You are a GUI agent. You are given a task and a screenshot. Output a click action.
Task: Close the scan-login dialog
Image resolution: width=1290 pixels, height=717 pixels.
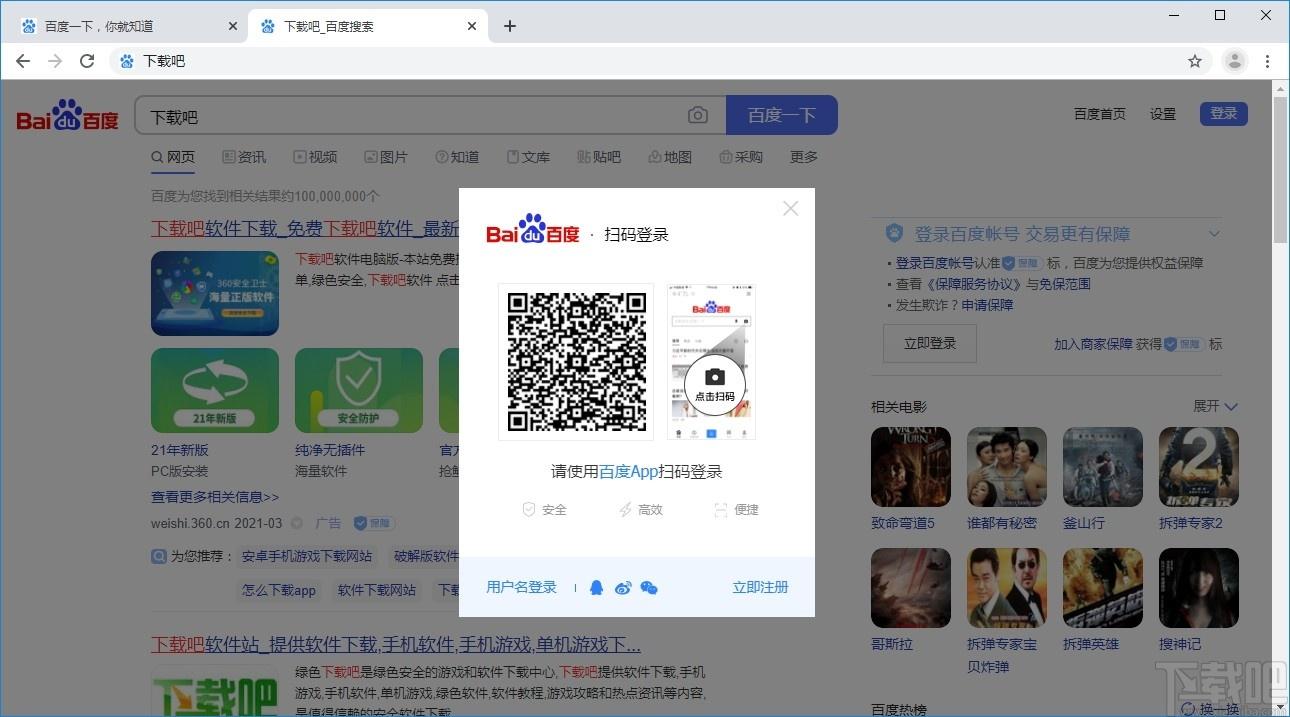pos(790,208)
